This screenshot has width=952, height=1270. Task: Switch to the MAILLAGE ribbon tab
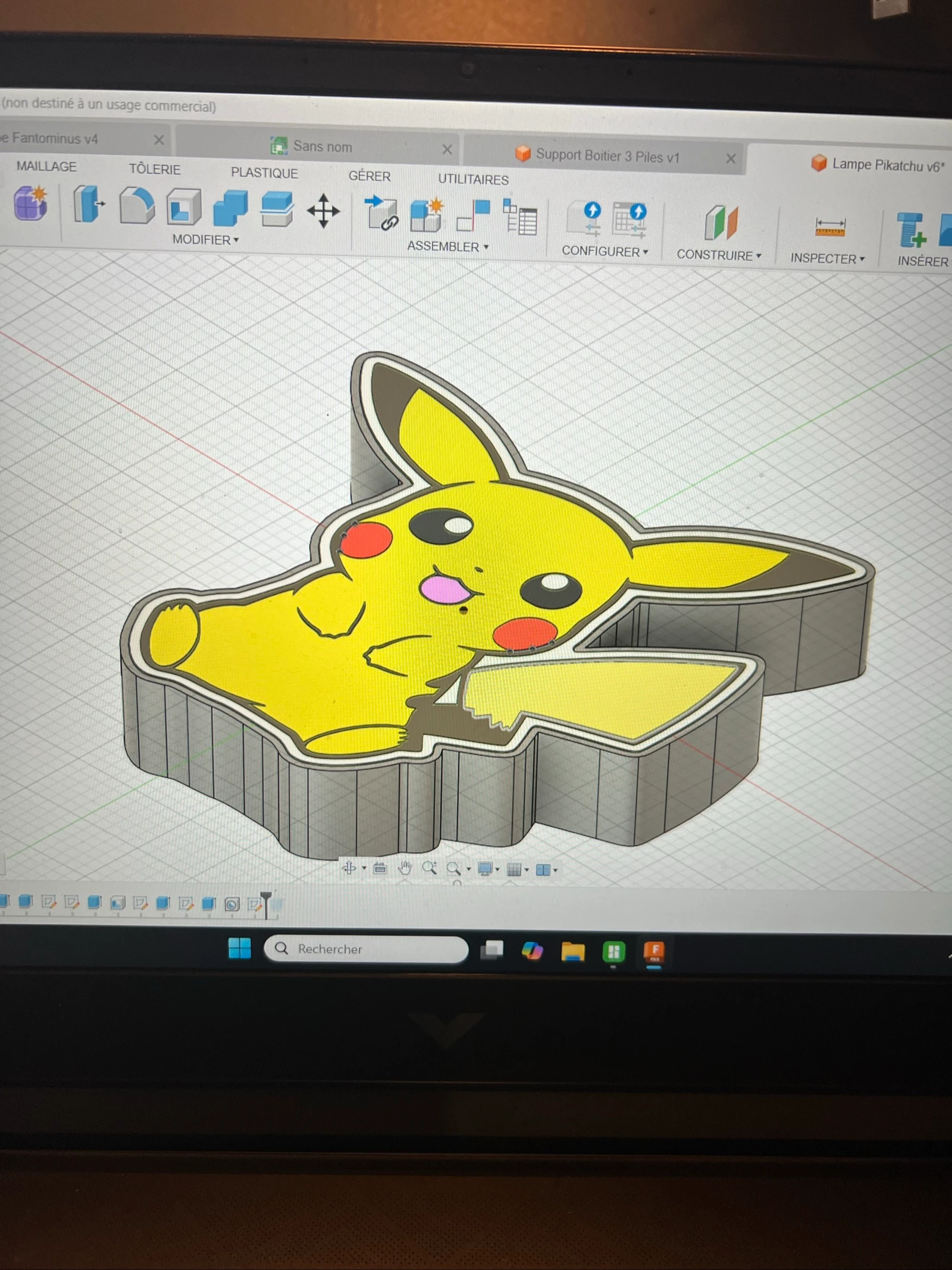tap(46, 166)
